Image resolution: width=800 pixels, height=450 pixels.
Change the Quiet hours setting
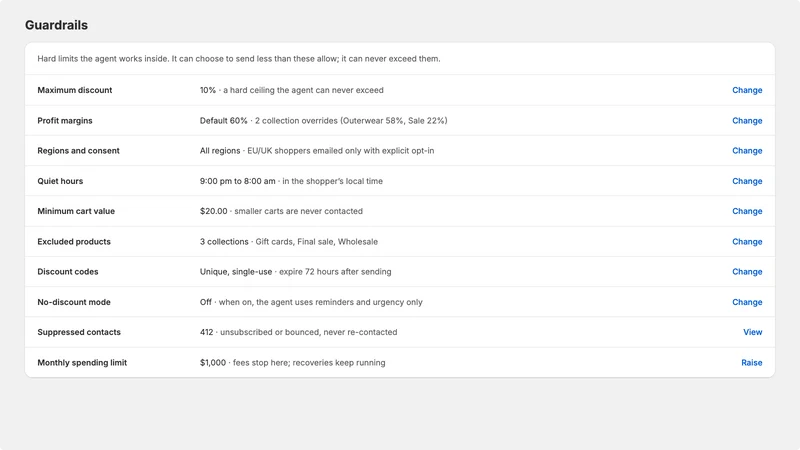pos(747,181)
